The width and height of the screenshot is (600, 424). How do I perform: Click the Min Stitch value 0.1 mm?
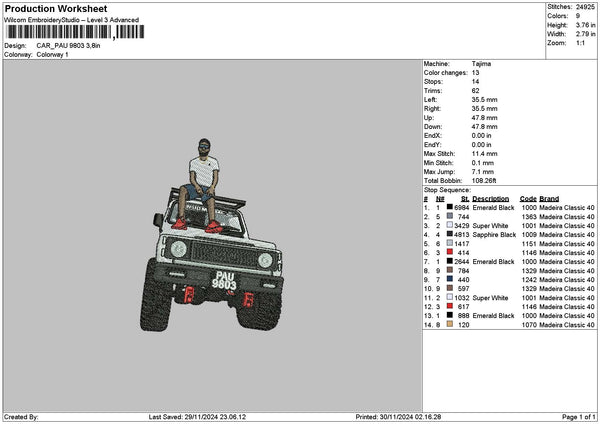pos(483,163)
